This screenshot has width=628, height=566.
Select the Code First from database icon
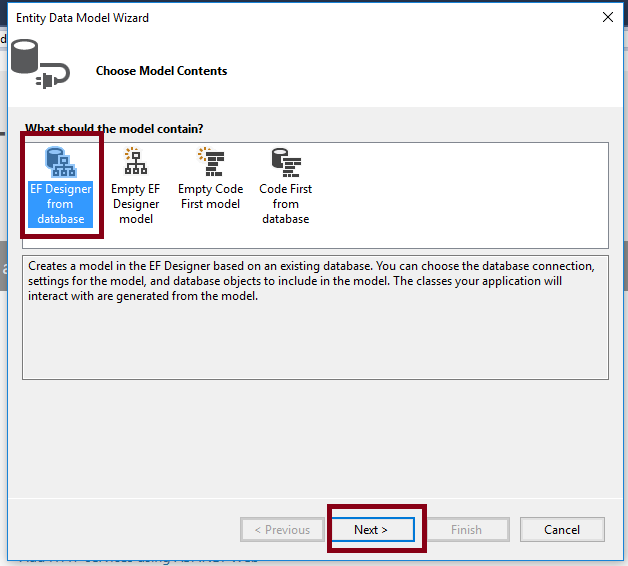[286, 162]
